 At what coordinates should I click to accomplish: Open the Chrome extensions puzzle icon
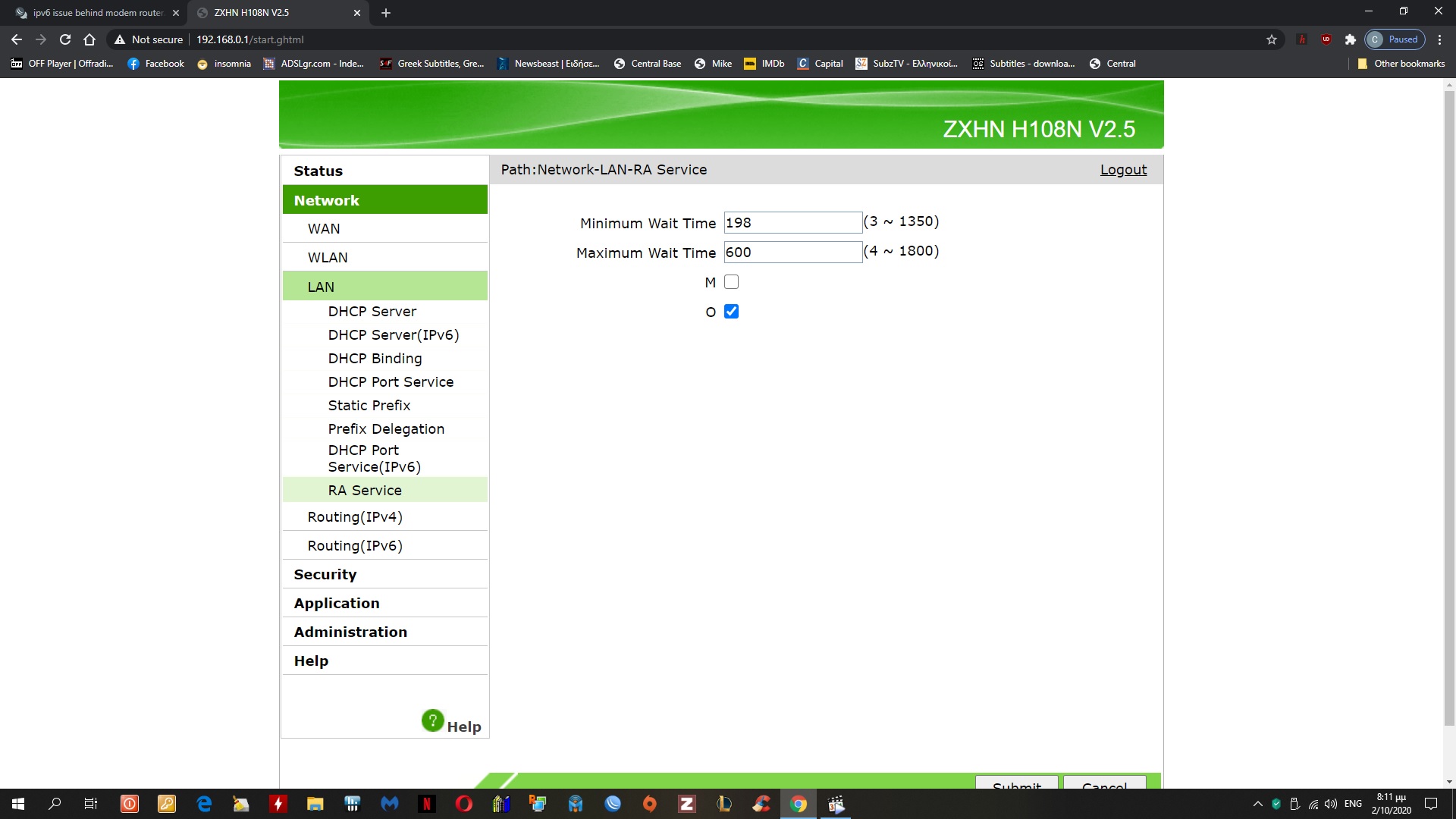1350,39
